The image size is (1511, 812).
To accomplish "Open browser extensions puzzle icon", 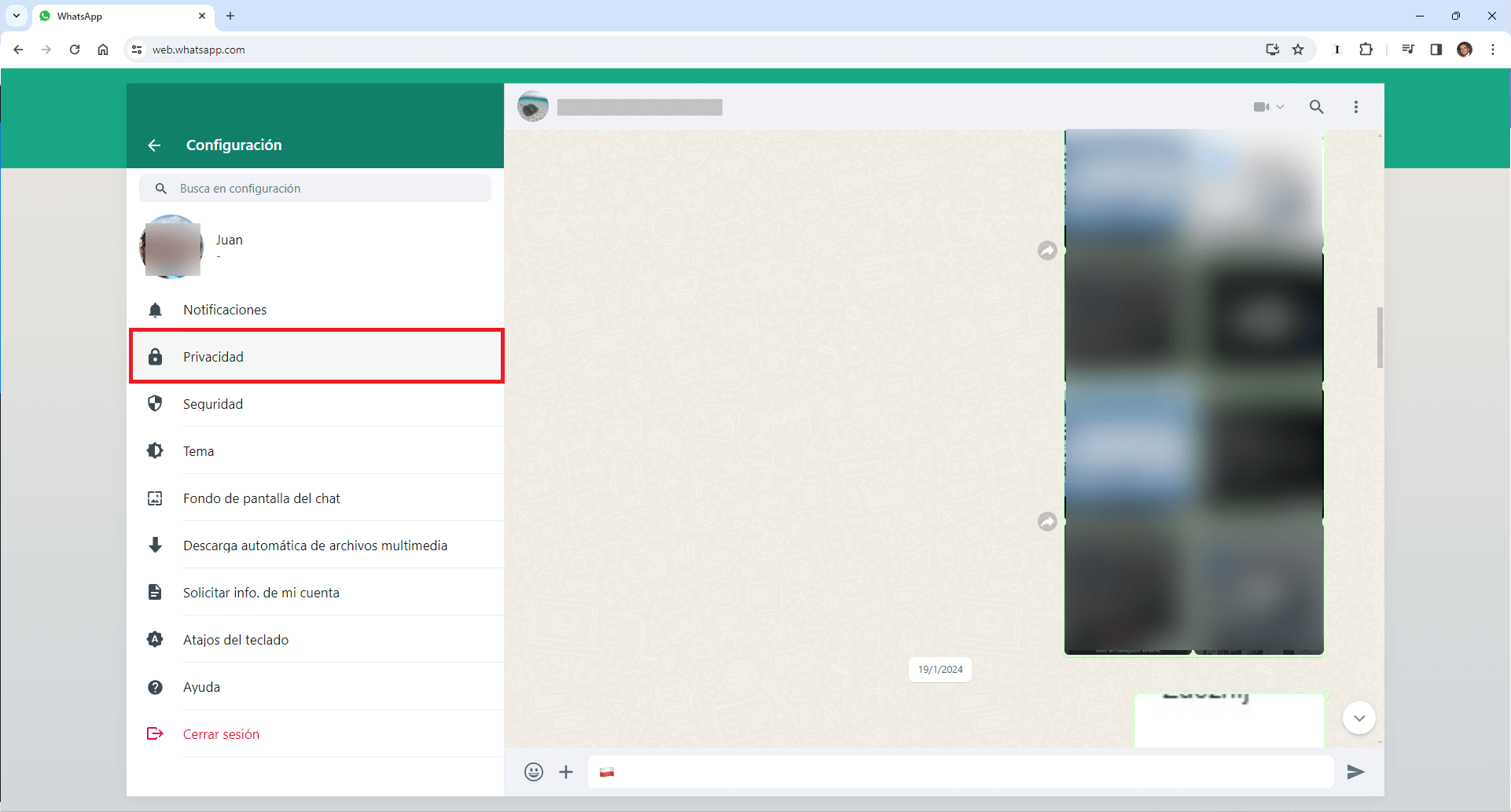I will [x=1366, y=50].
